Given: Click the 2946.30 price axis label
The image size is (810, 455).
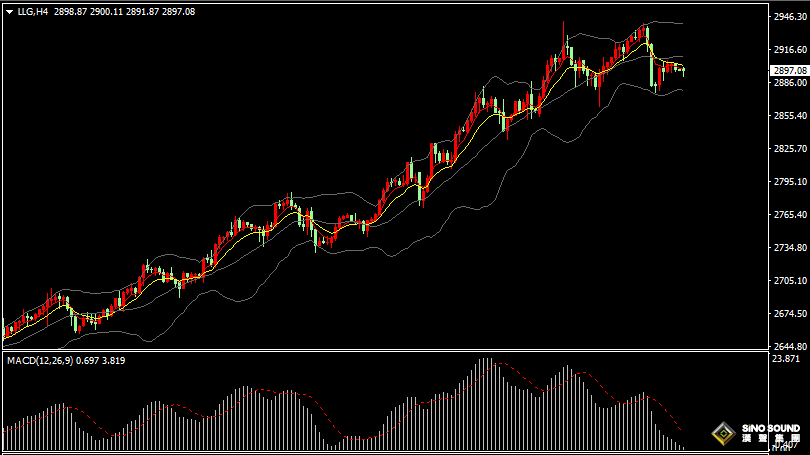Looking at the screenshot, I should click(788, 17).
